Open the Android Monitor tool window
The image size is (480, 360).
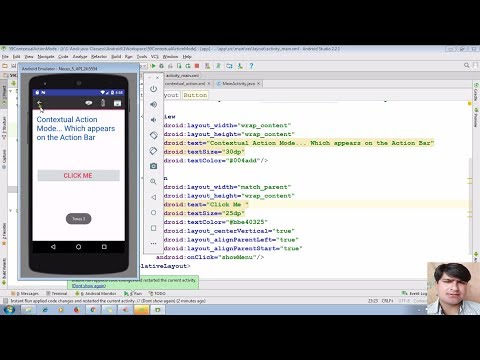[x=96, y=293]
